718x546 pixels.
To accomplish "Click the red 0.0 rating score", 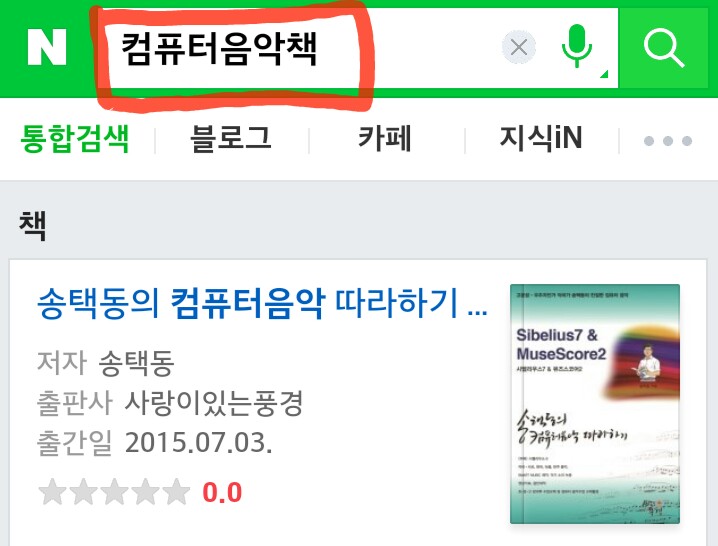I will coord(222,493).
